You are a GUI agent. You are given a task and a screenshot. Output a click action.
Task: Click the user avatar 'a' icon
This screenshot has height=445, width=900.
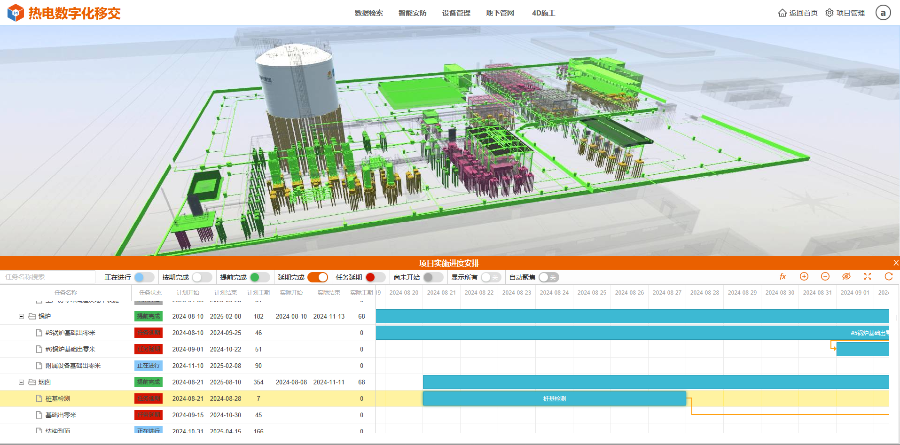pyautogui.click(x=883, y=13)
